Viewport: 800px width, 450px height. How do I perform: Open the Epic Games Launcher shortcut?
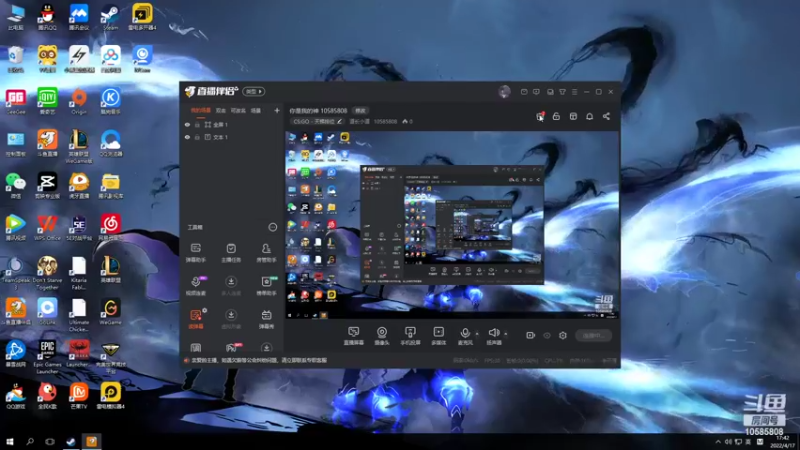[x=47, y=357]
